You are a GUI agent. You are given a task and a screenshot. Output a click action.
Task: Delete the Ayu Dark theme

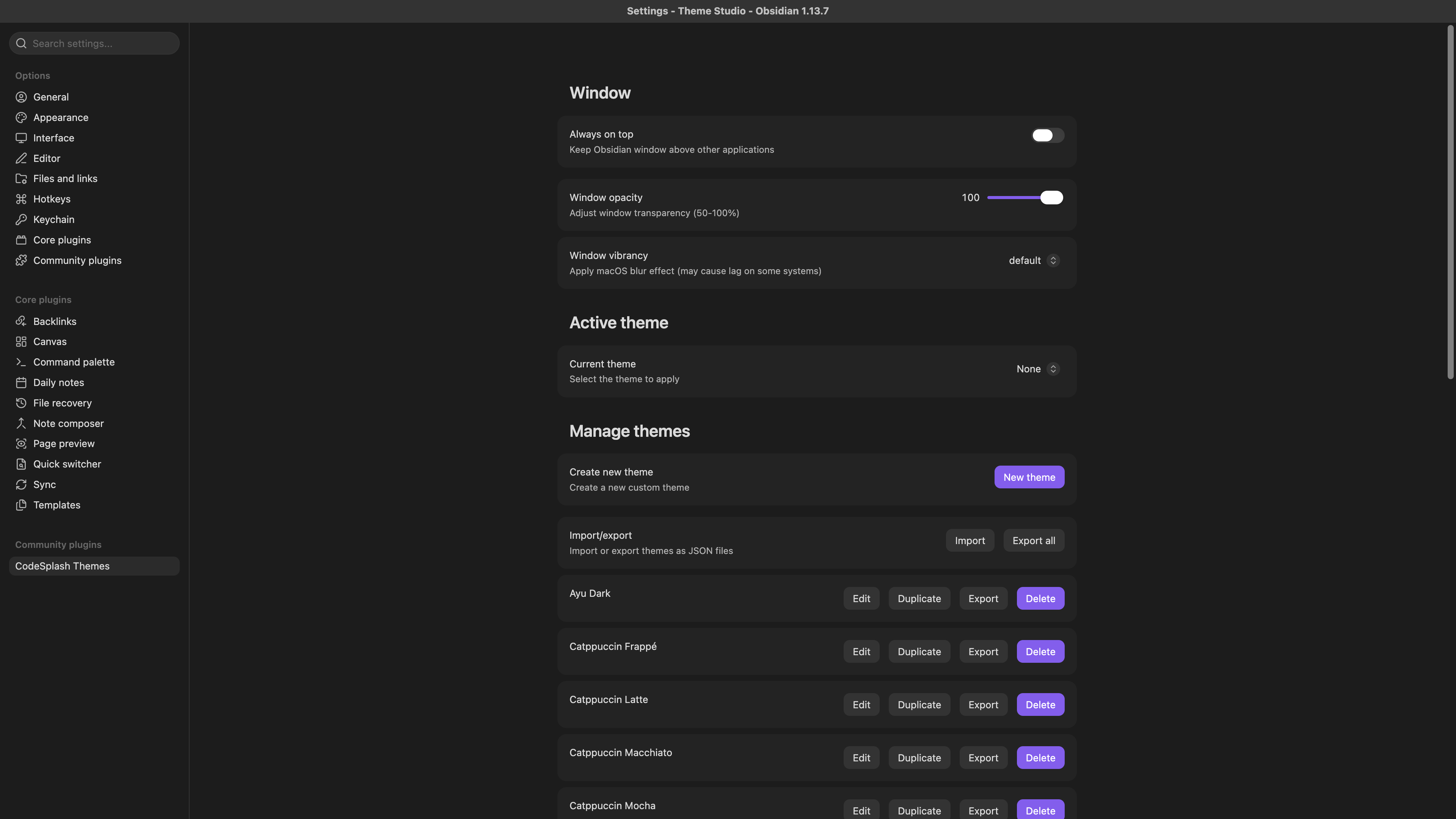tap(1040, 599)
